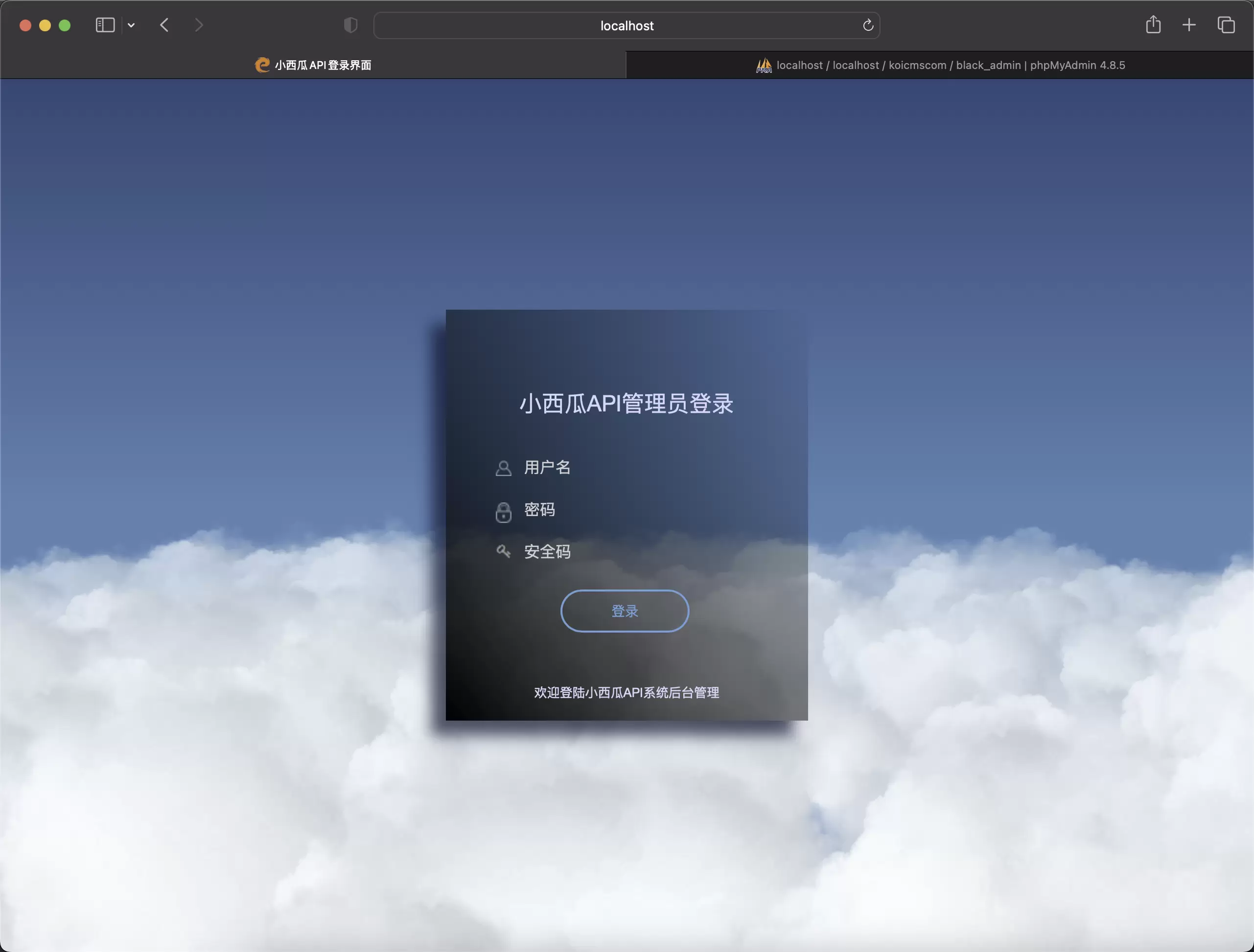1254x952 pixels.
Task: Focus the localhost address bar
Action: [627, 25]
